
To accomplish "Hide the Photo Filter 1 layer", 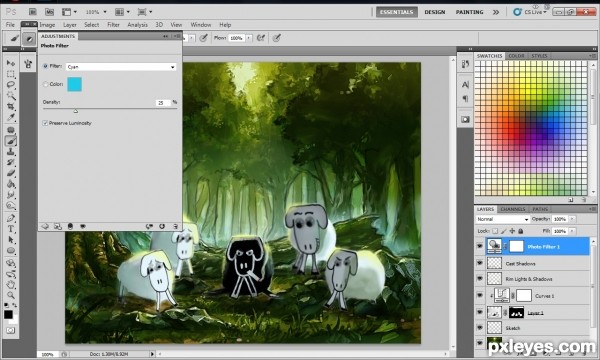I will [x=479, y=246].
